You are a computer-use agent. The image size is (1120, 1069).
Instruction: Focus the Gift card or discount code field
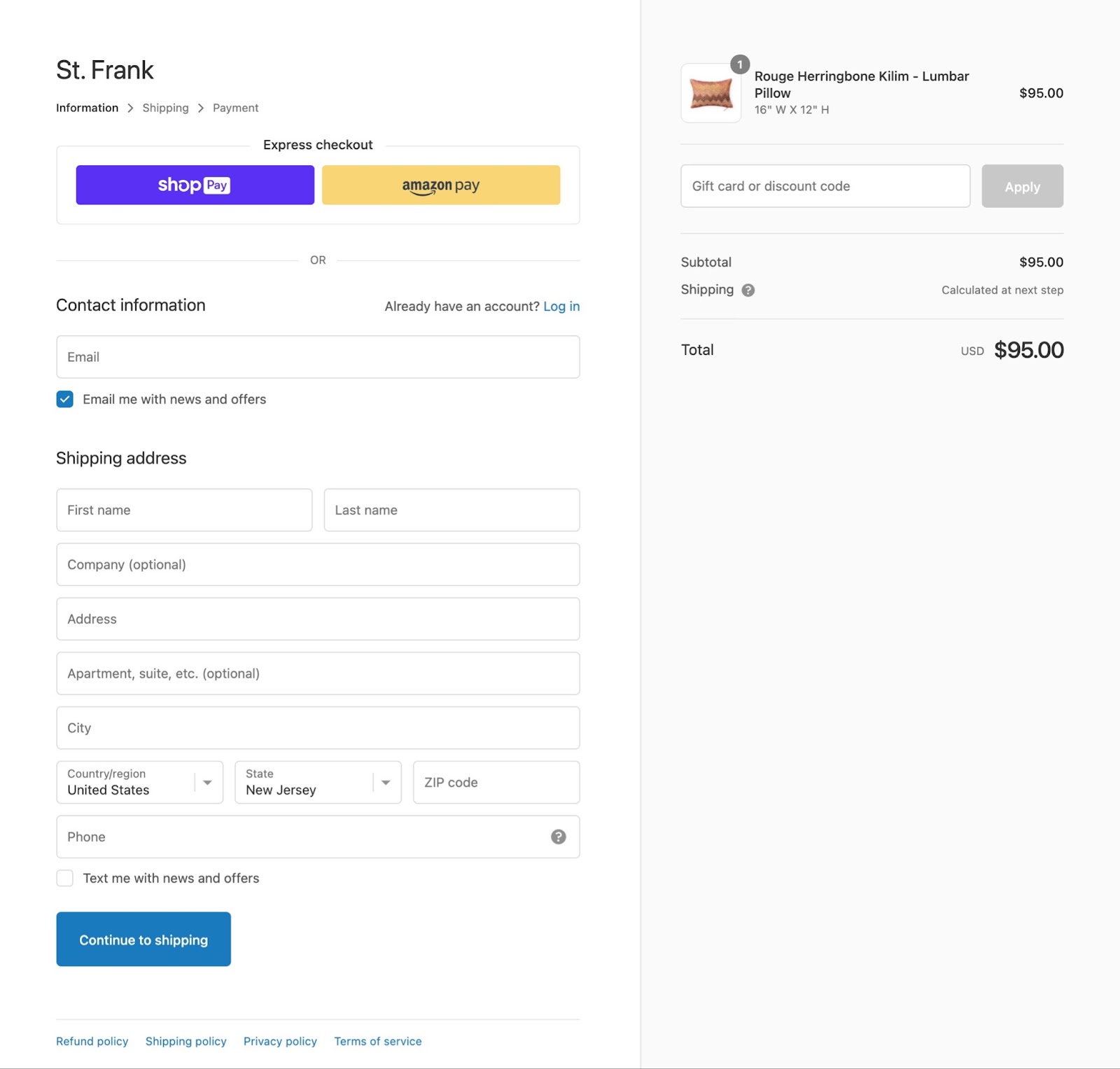point(825,186)
